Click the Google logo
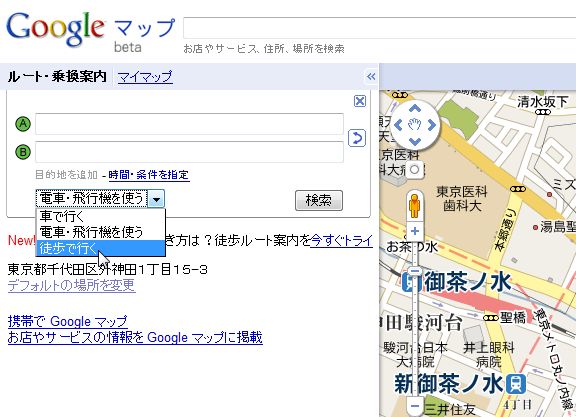Image resolution: width=576 pixels, height=417 pixels. 55,29
